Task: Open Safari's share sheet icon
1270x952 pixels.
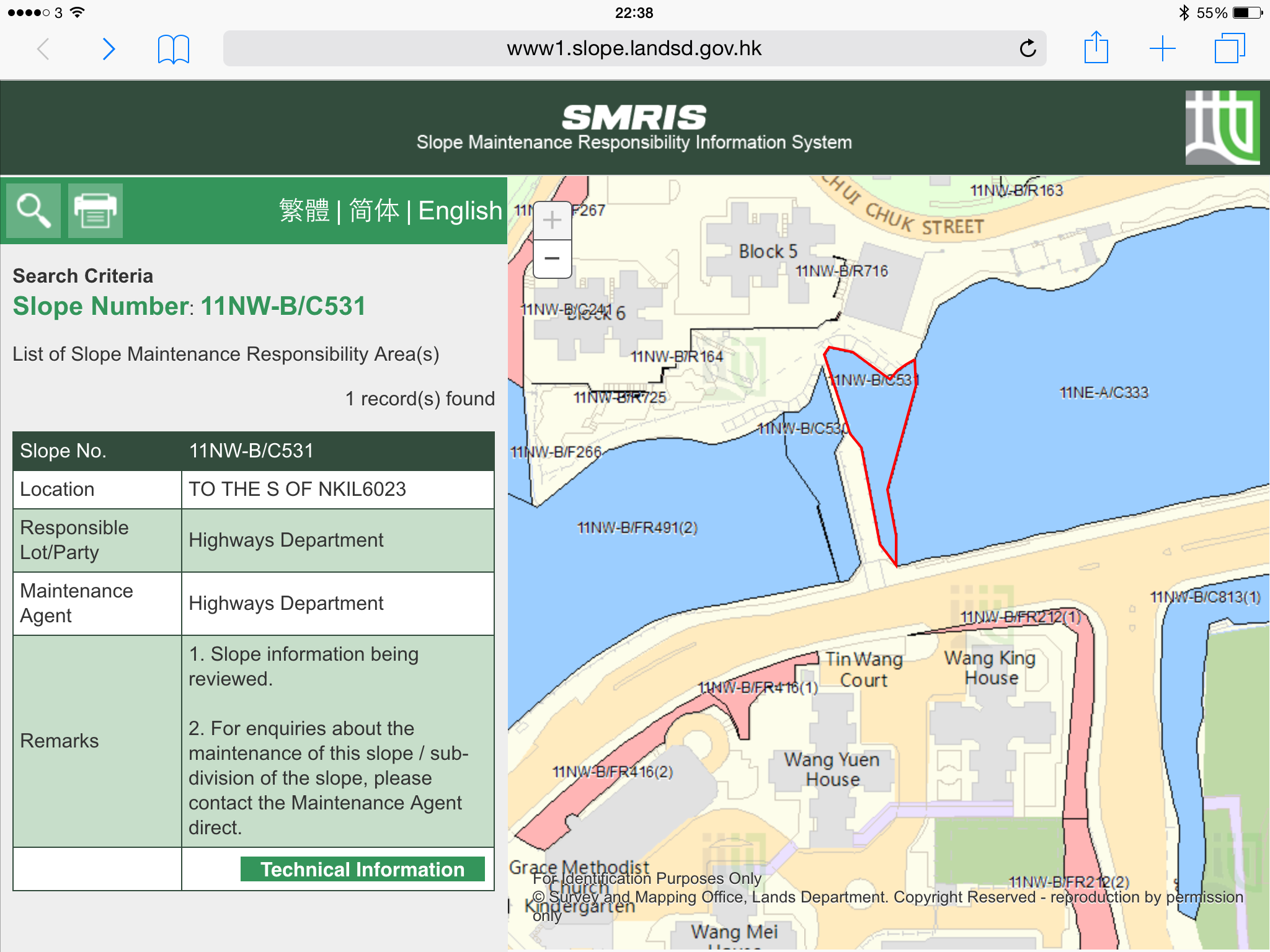Action: 1096,48
